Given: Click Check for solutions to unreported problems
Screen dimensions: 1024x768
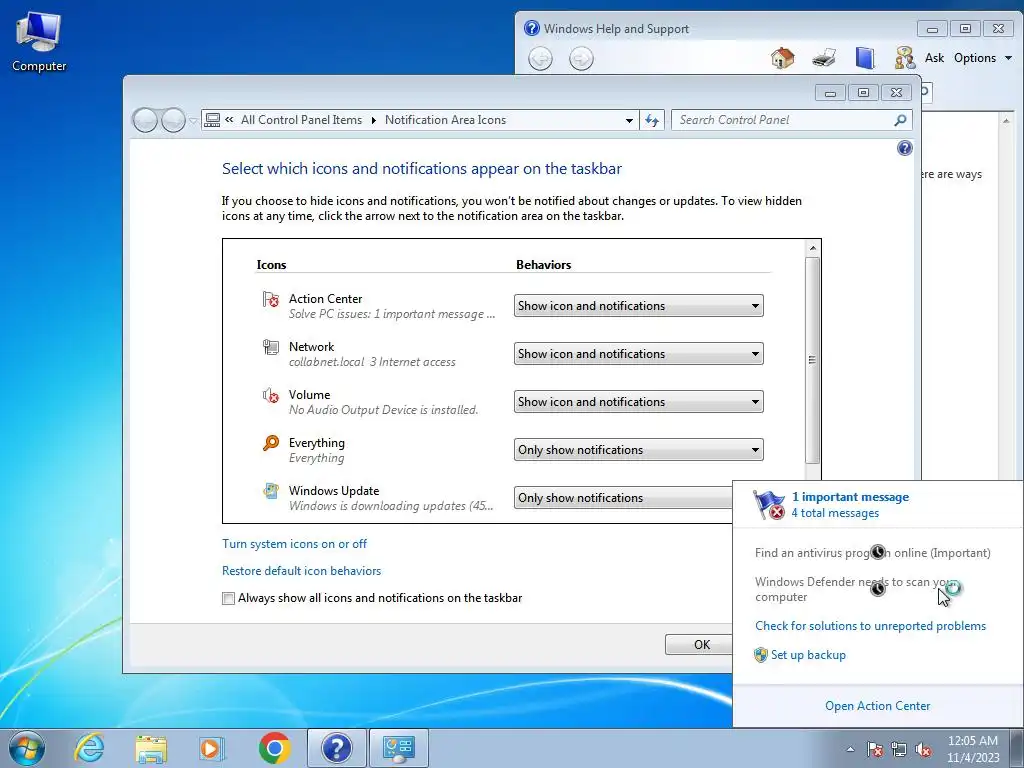Looking at the screenshot, I should [871, 626].
